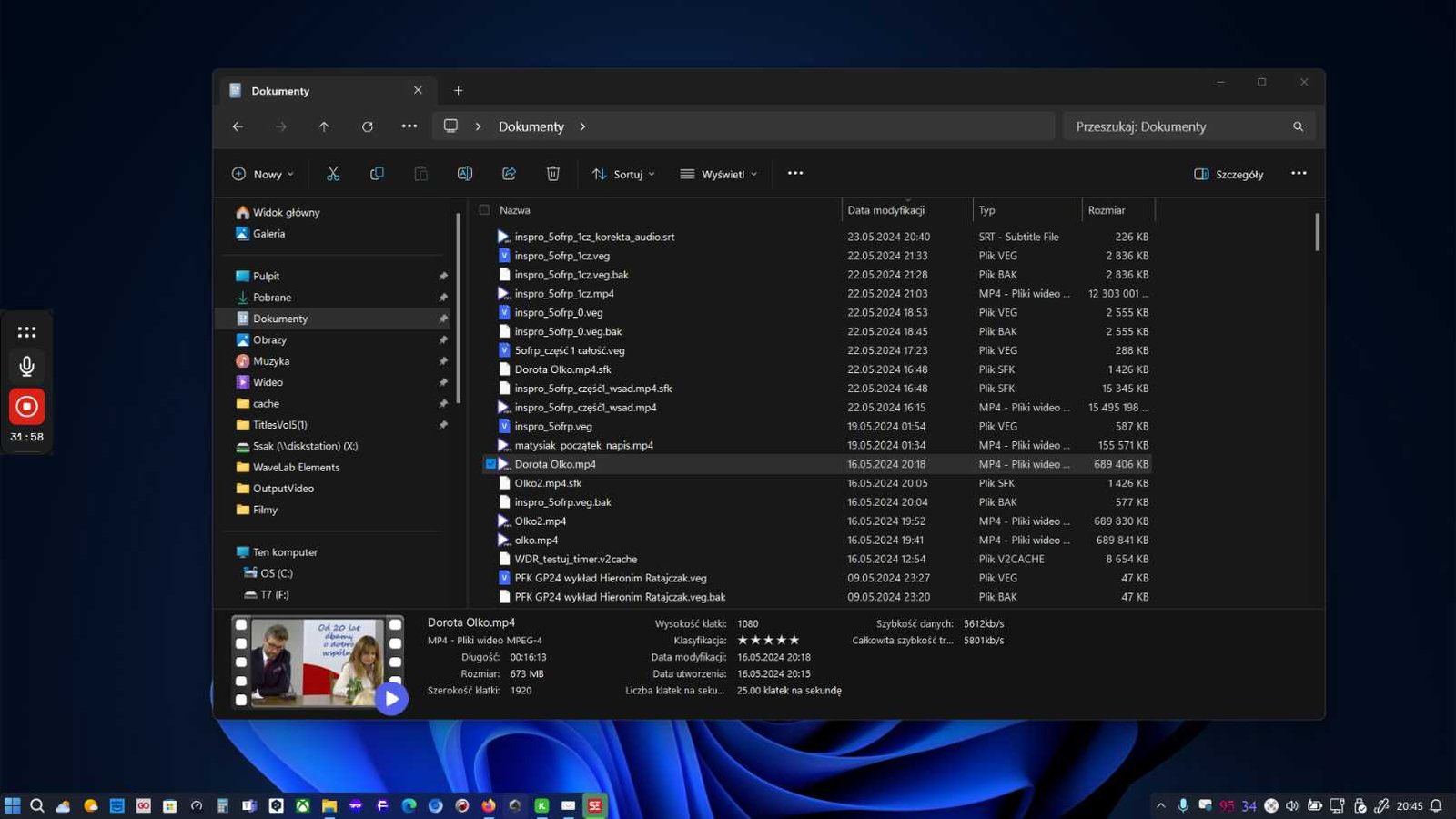Viewport: 1456px width, 819px height.
Task: Open the Wyświetl dropdown
Action: point(719,174)
